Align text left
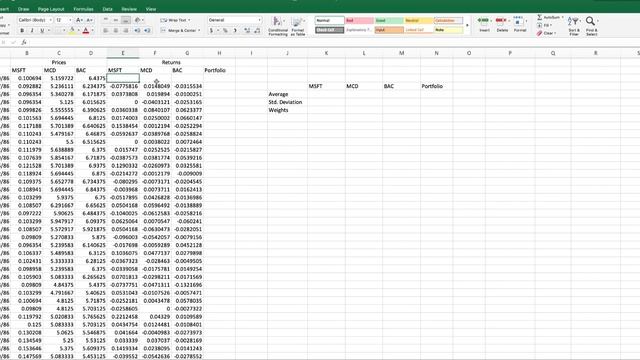Screen dimensions: 640x360 [x=106, y=31]
